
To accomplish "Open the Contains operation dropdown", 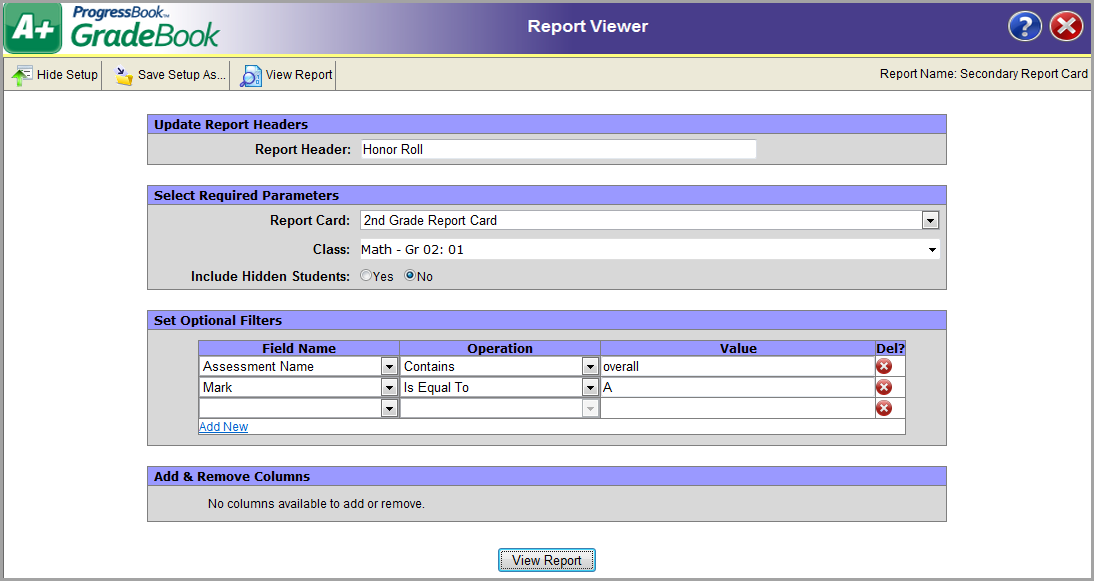I will click(590, 366).
